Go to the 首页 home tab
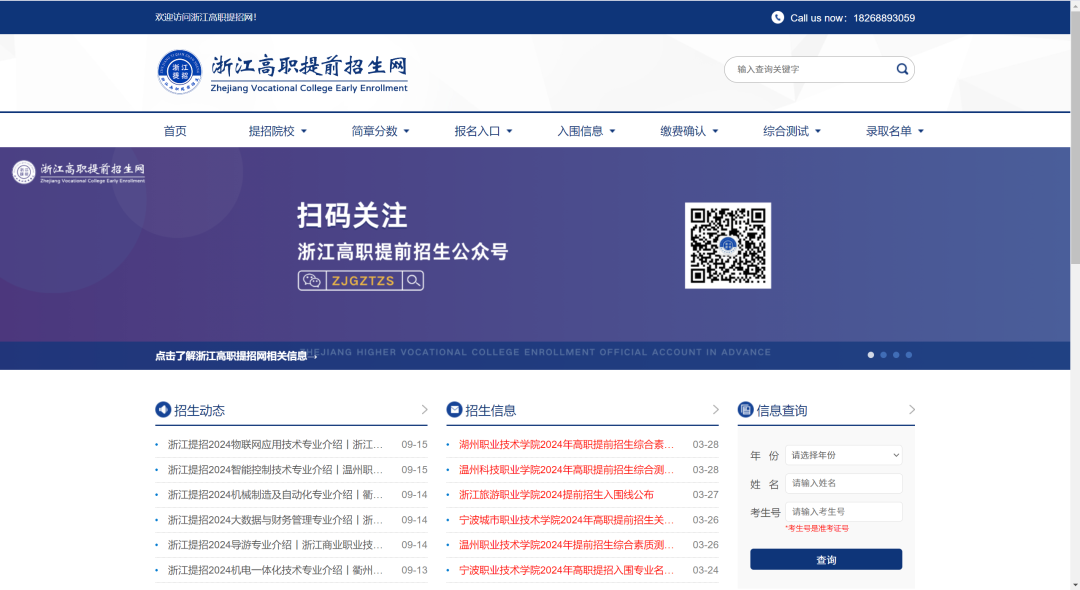 click(x=175, y=131)
